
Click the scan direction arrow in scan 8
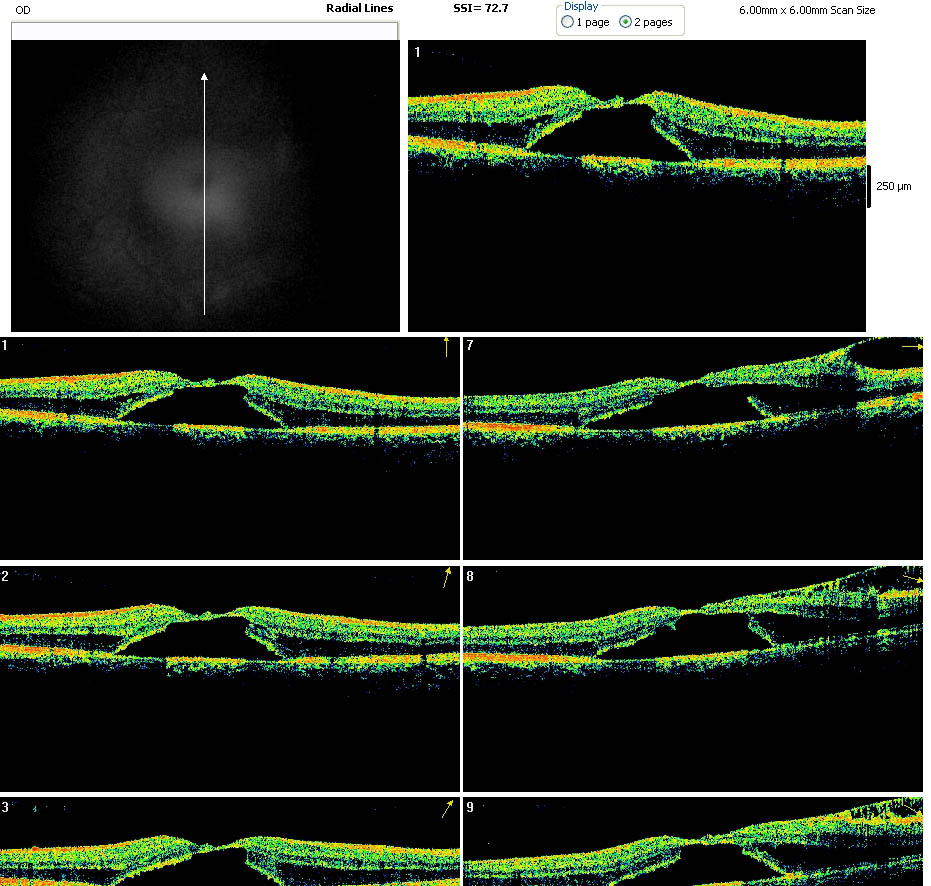click(x=913, y=578)
